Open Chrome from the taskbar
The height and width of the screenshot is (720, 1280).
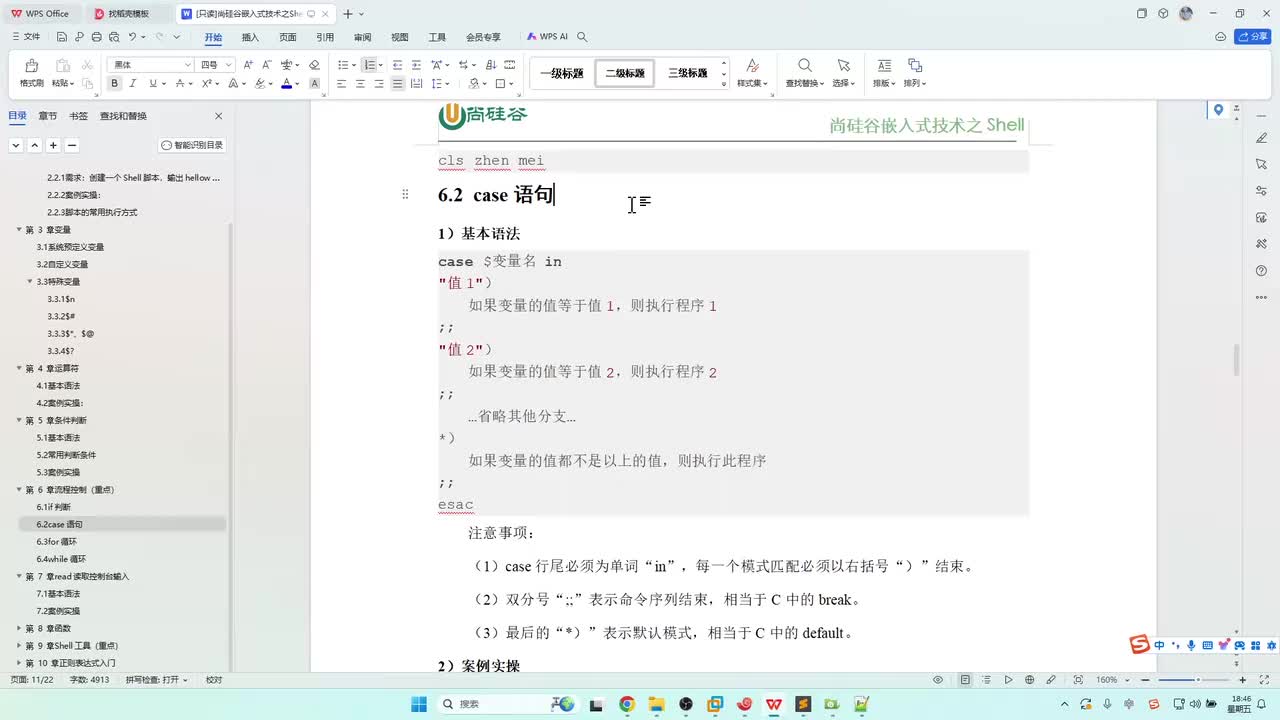pos(627,704)
